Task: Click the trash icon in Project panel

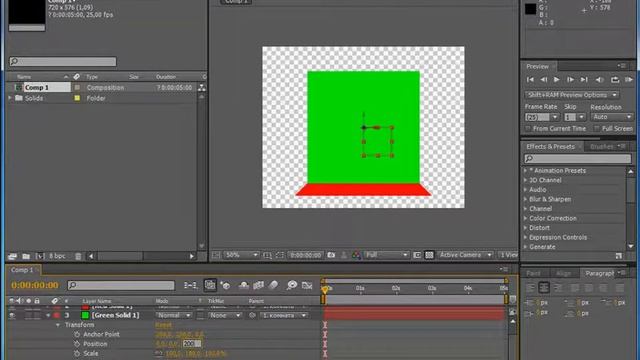Action: click(x=78, y=256)
